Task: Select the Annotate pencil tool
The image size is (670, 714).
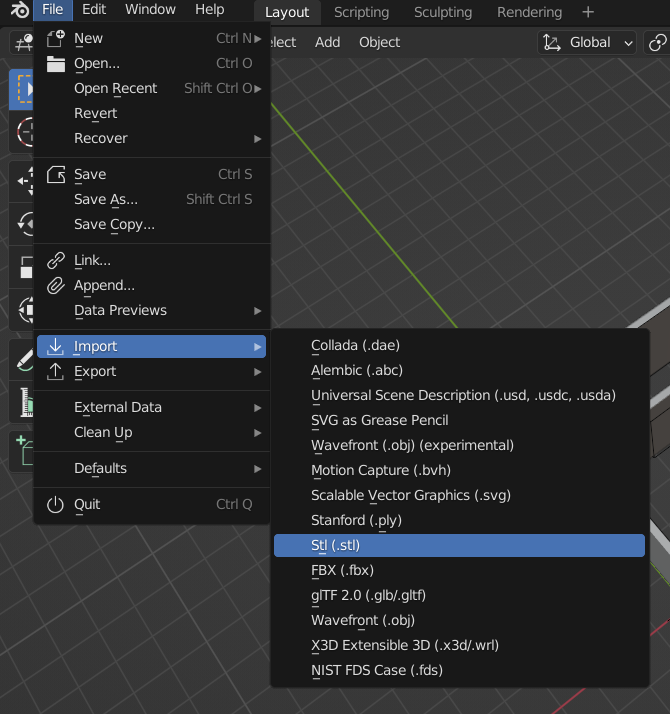Action: point(22,360)
